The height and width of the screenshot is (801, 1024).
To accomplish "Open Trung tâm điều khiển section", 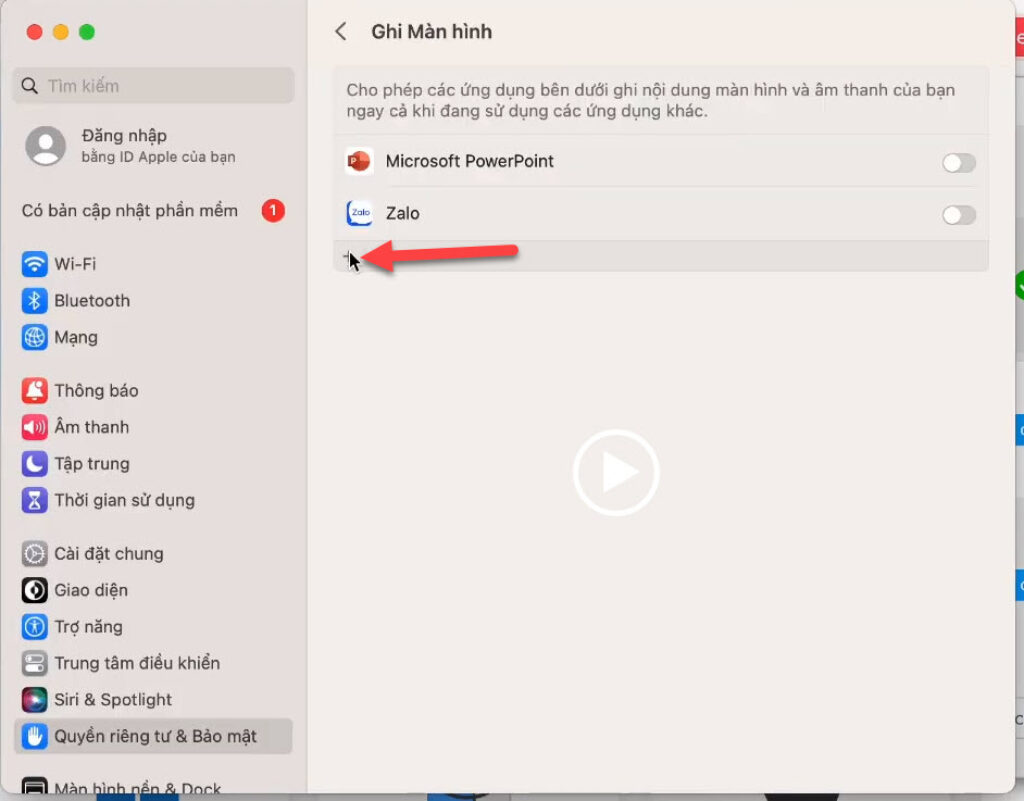I will pyautogui.click(x=136, y=663).
